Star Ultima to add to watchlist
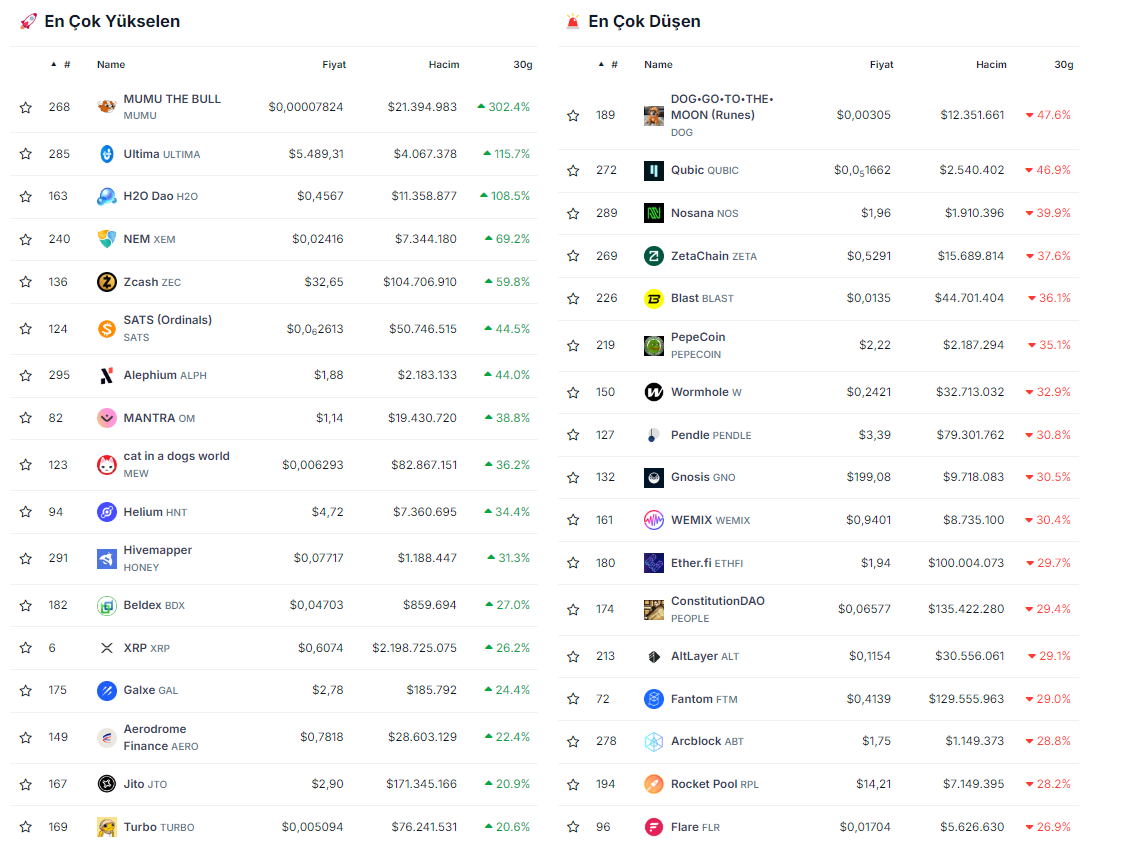1123x842 pixels. (x=26, y=154)
